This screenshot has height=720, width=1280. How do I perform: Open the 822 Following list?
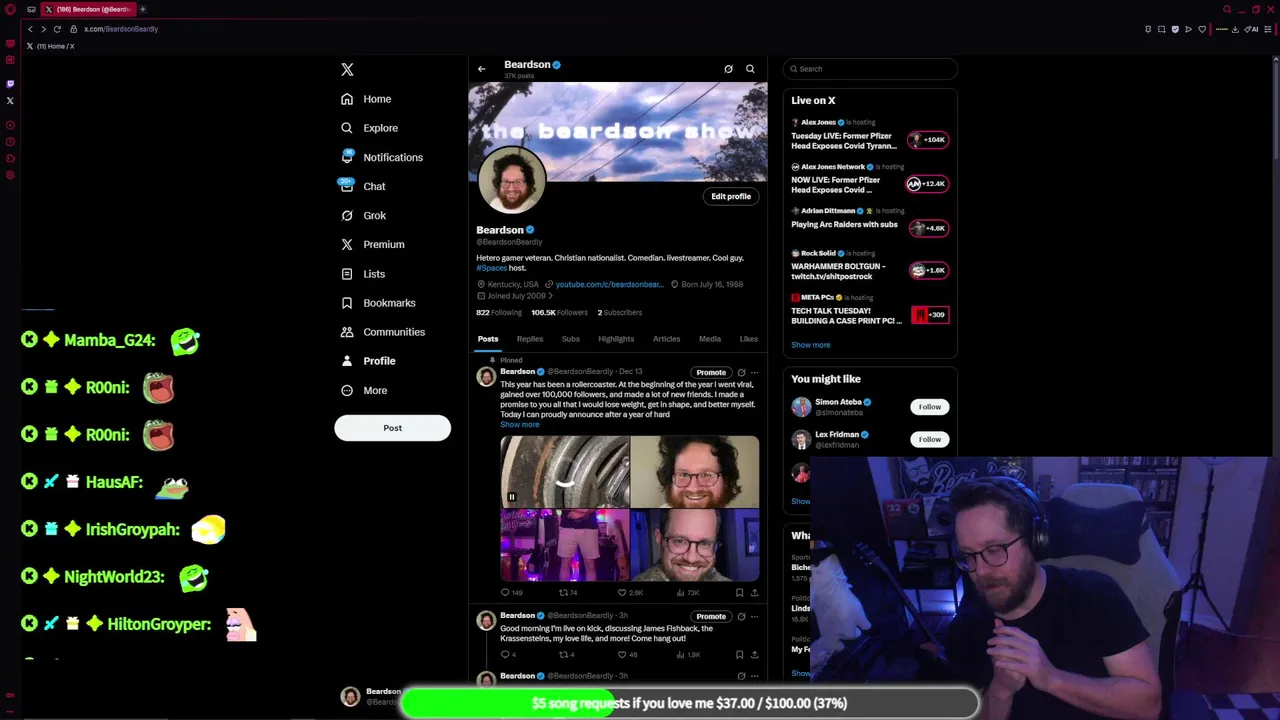(499, 312)
